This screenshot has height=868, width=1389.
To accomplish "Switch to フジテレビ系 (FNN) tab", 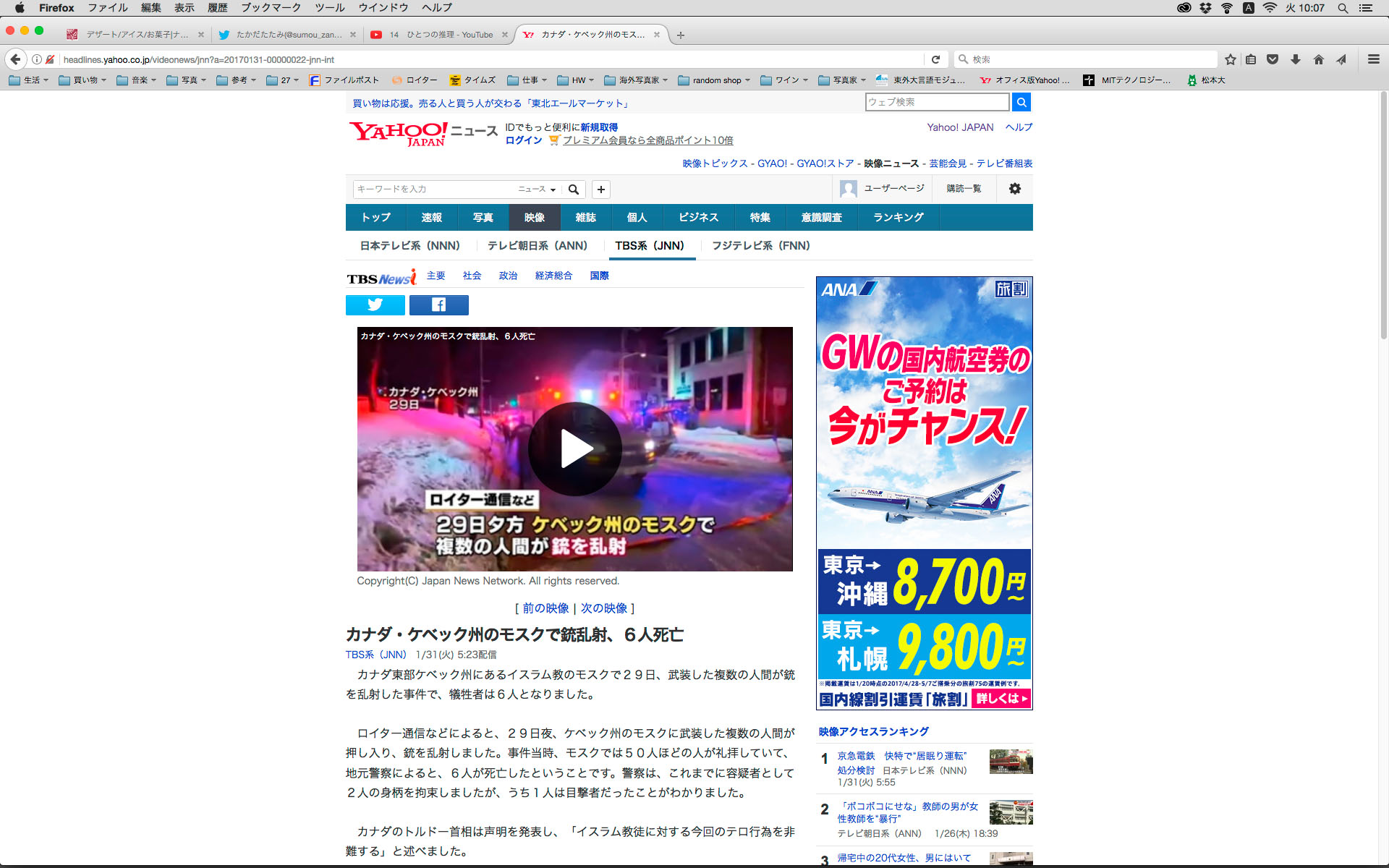I will tap(760, 246).
